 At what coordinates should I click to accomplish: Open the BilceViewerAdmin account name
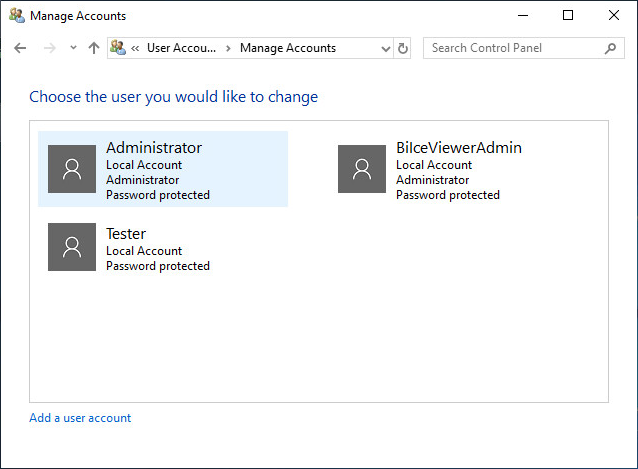pos(458,148)
